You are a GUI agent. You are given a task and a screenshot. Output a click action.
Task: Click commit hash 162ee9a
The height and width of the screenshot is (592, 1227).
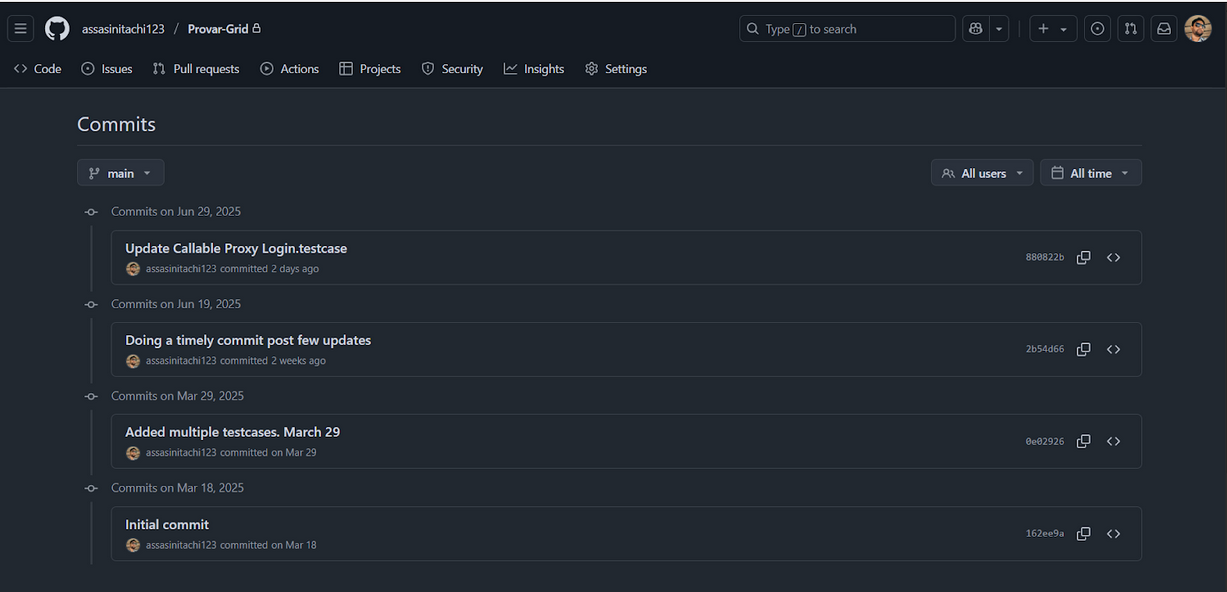1045,534
